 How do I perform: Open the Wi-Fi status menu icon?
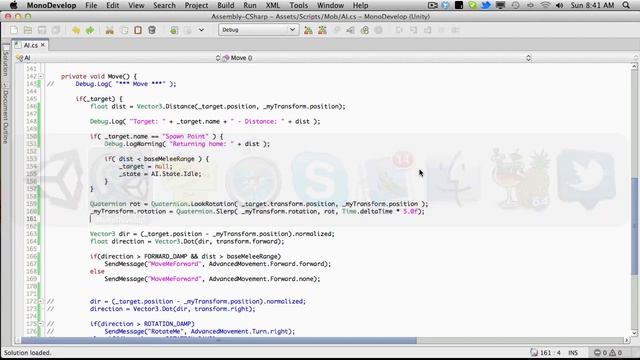tap(545, 5)
